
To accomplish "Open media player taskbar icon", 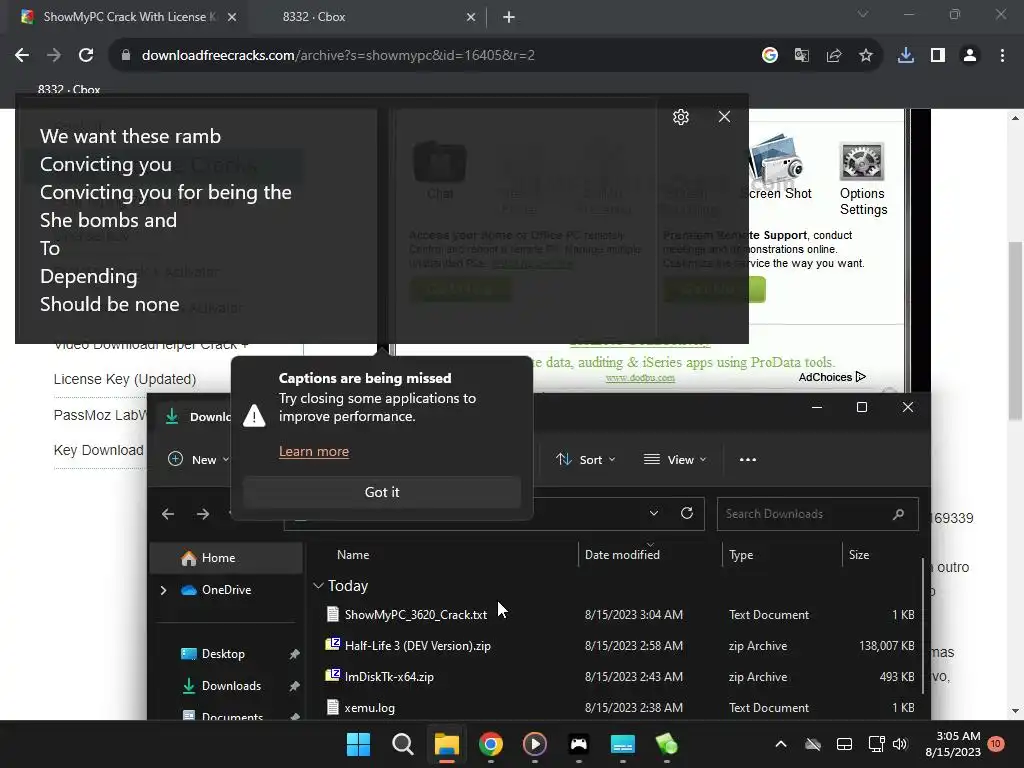I will click(x=535, y=744).
